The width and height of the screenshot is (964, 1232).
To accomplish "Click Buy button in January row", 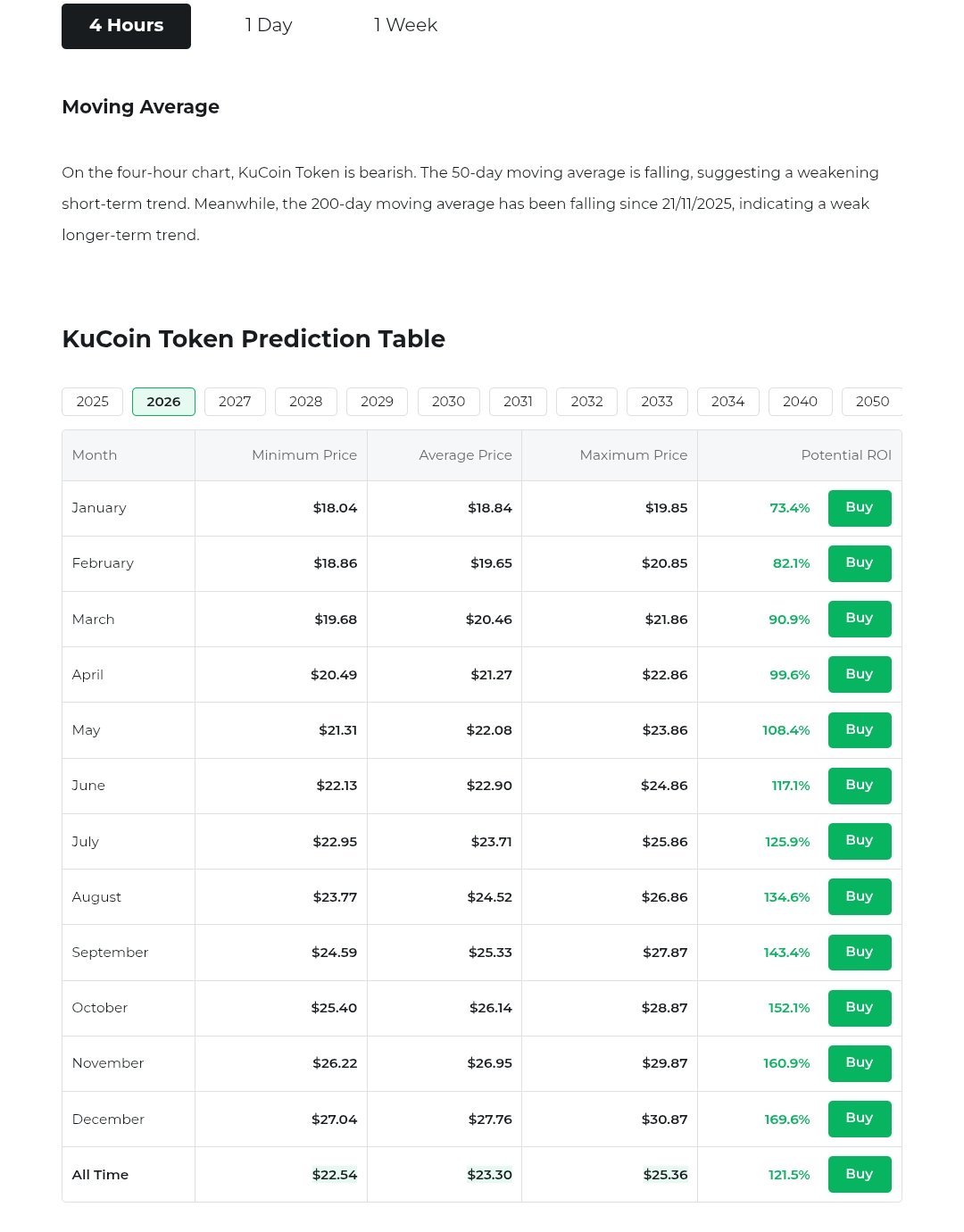I will pos(859,508).
